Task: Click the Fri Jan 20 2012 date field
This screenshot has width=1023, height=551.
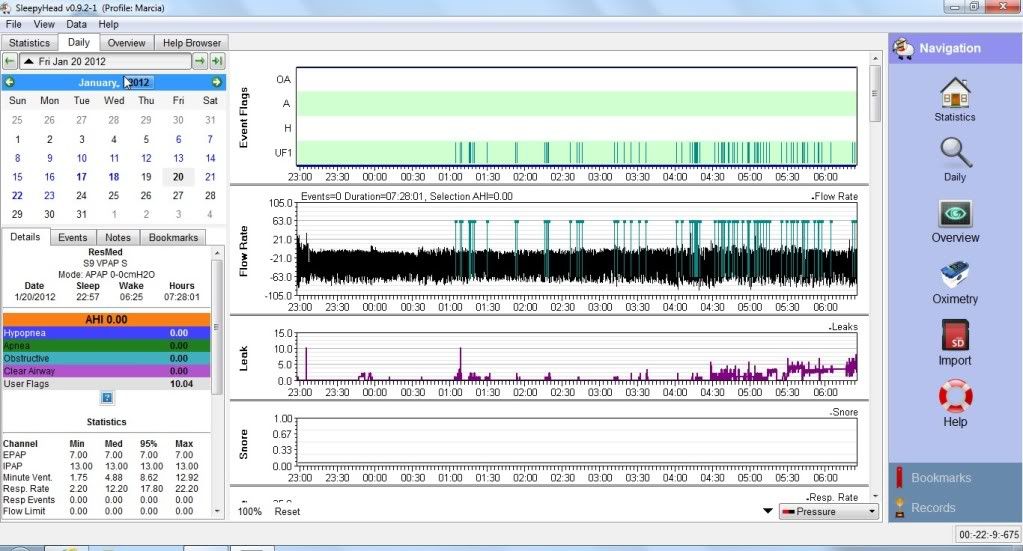Action: pyautogui.click(x=106, y=61)
